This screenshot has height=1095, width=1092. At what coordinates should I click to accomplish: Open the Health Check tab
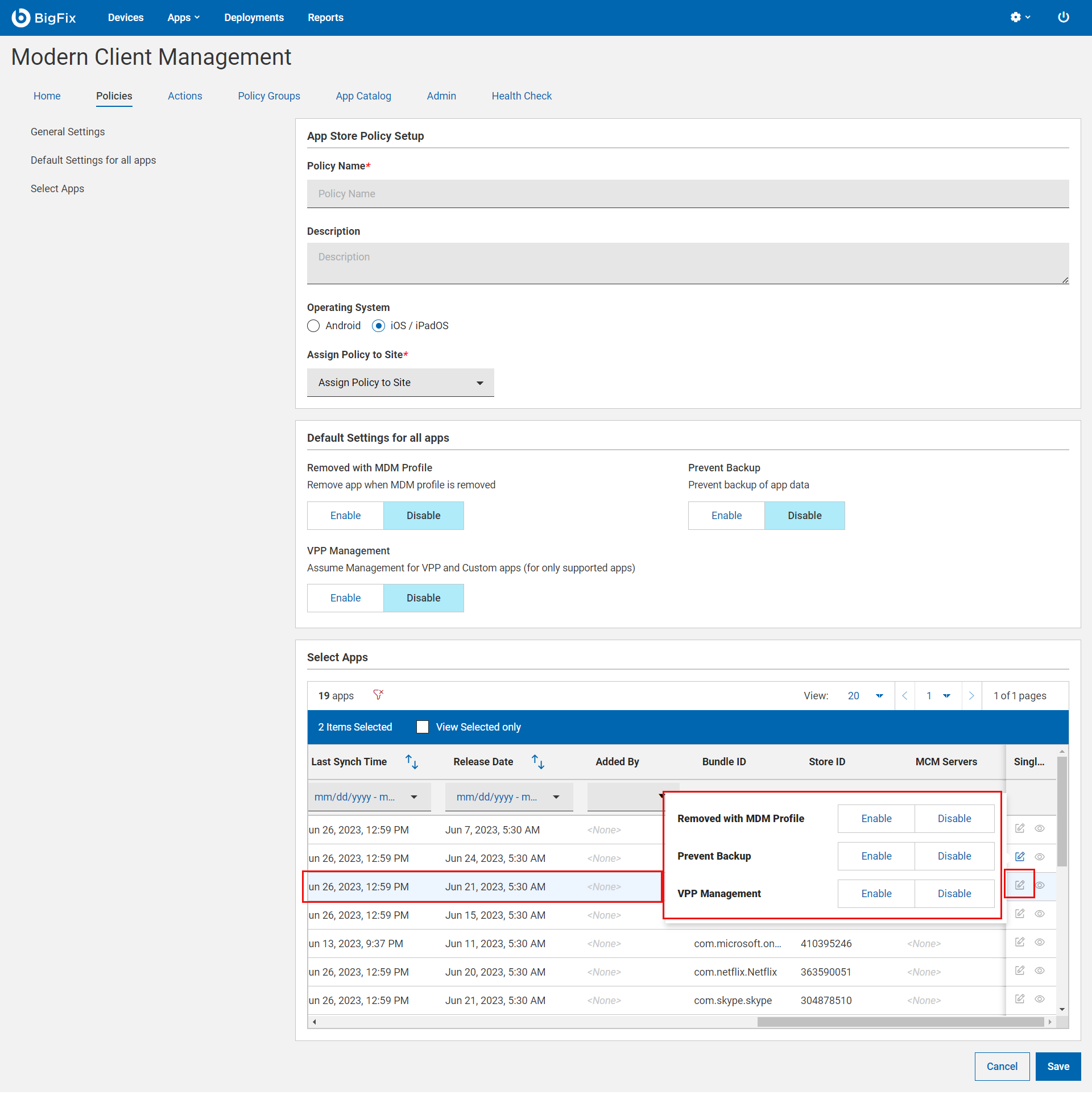(x=521, y=97)
